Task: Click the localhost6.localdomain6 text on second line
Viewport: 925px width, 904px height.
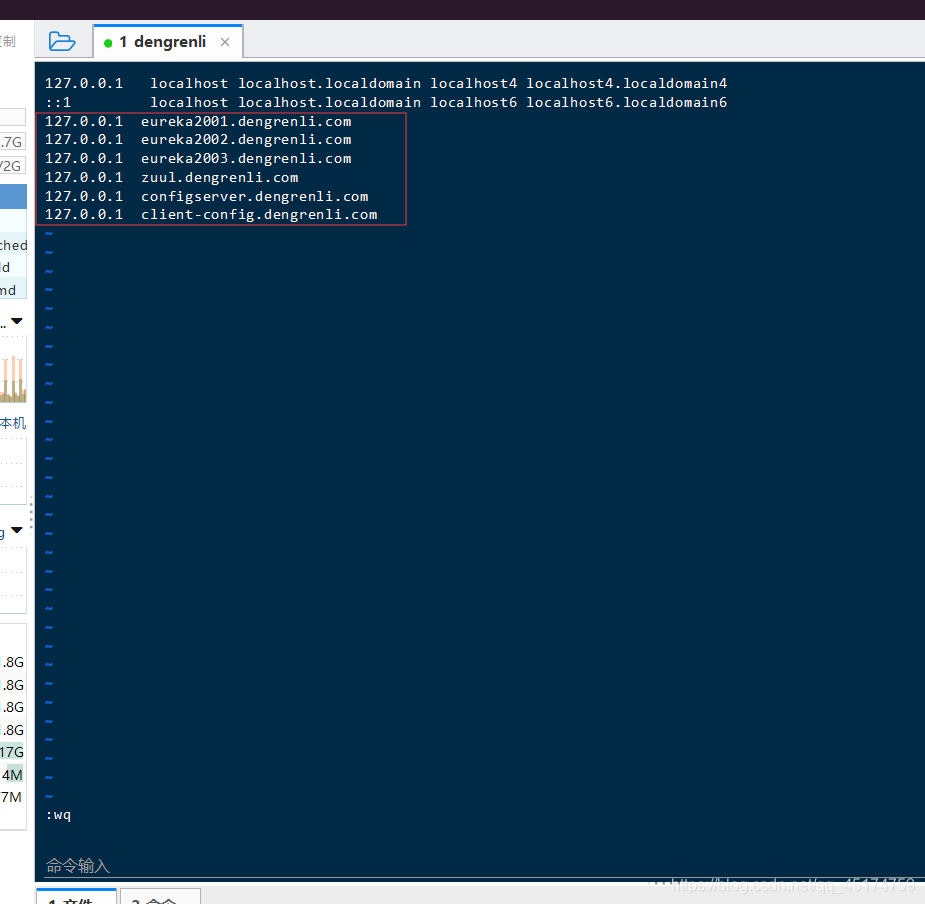Action: coord(626,103)
